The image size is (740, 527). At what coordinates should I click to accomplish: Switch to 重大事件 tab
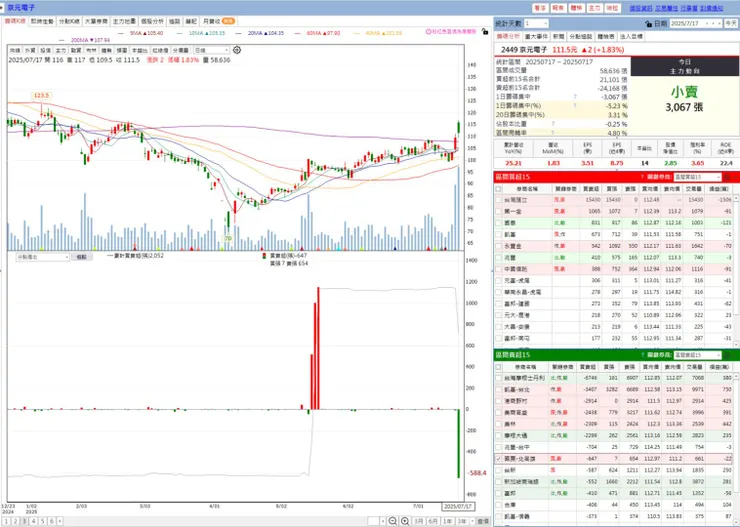click(x=536, y=36)
